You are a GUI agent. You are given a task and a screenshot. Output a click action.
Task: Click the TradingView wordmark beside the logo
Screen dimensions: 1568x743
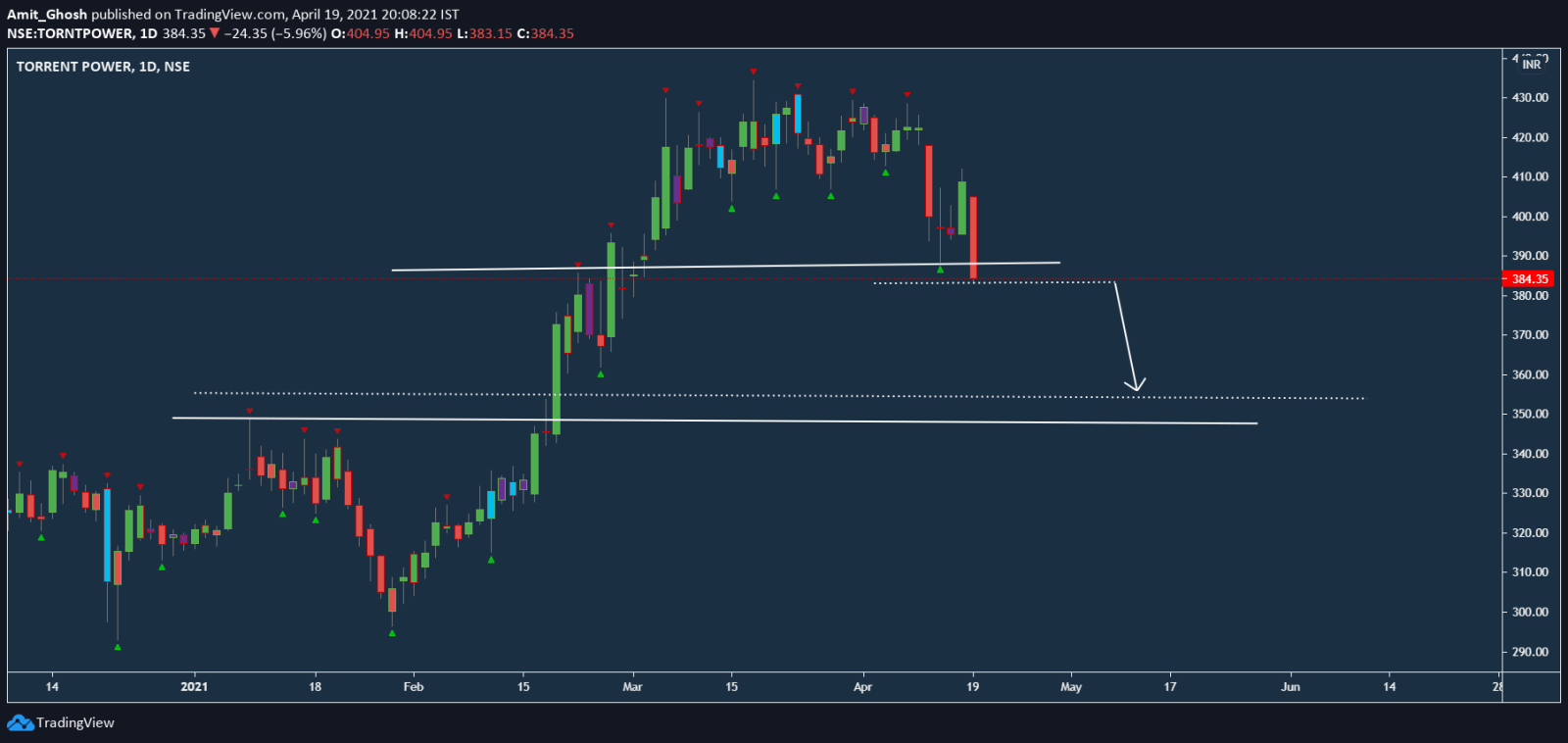(75, 722)
